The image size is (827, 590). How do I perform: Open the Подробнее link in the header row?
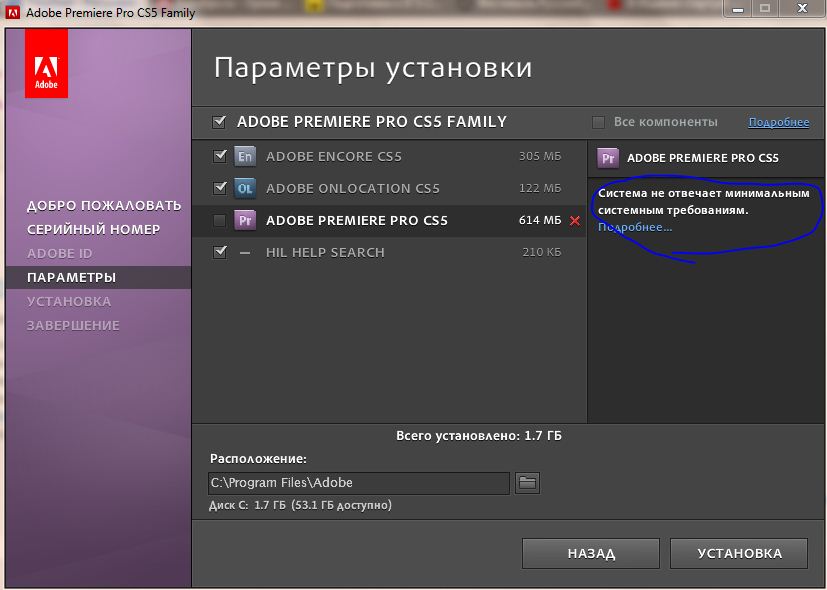point(778,122)
